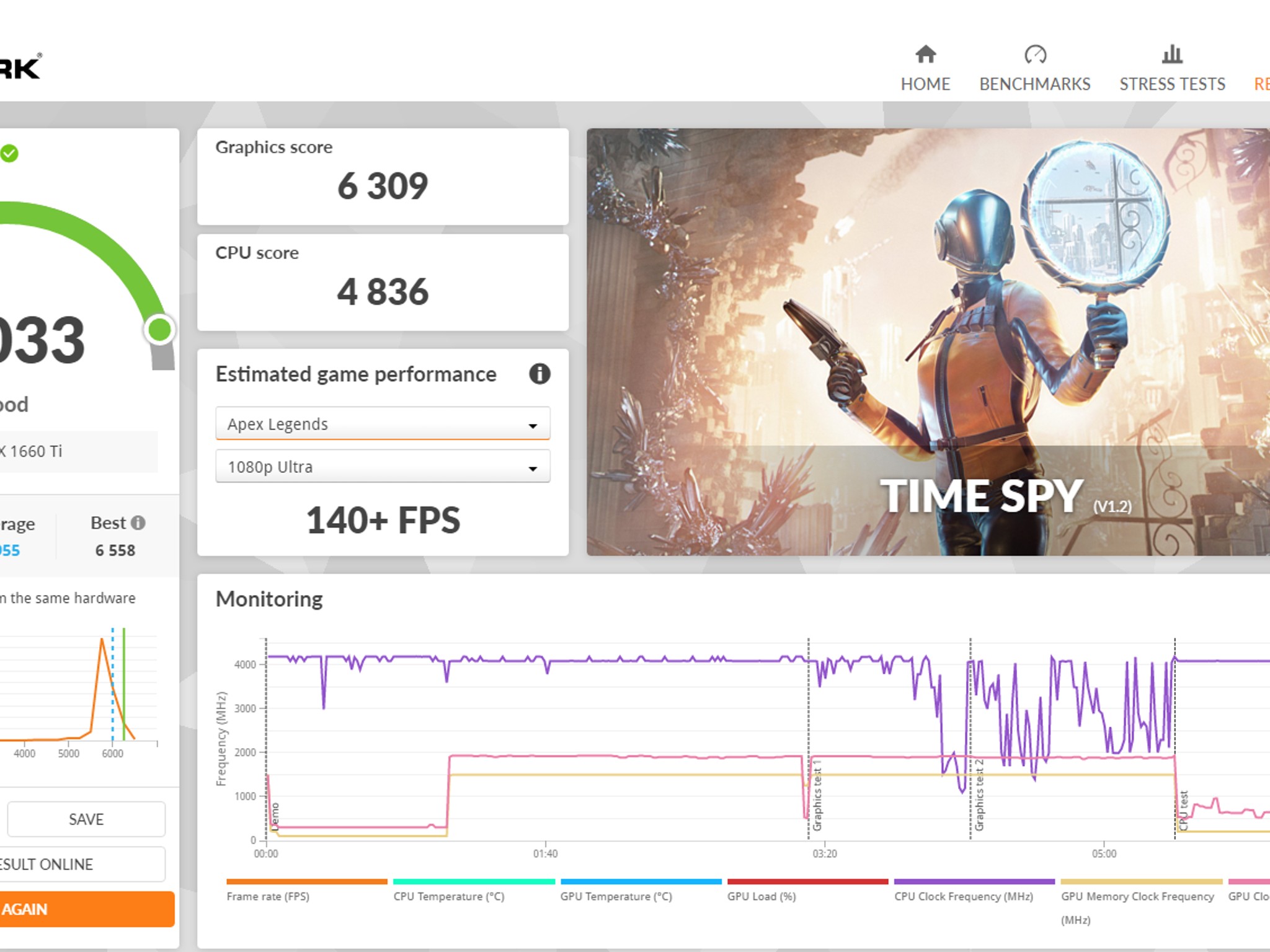Open the Apex Legends game dropdown
The height and width of the screenshot is (952, 1270).
(x=382, y=424)
